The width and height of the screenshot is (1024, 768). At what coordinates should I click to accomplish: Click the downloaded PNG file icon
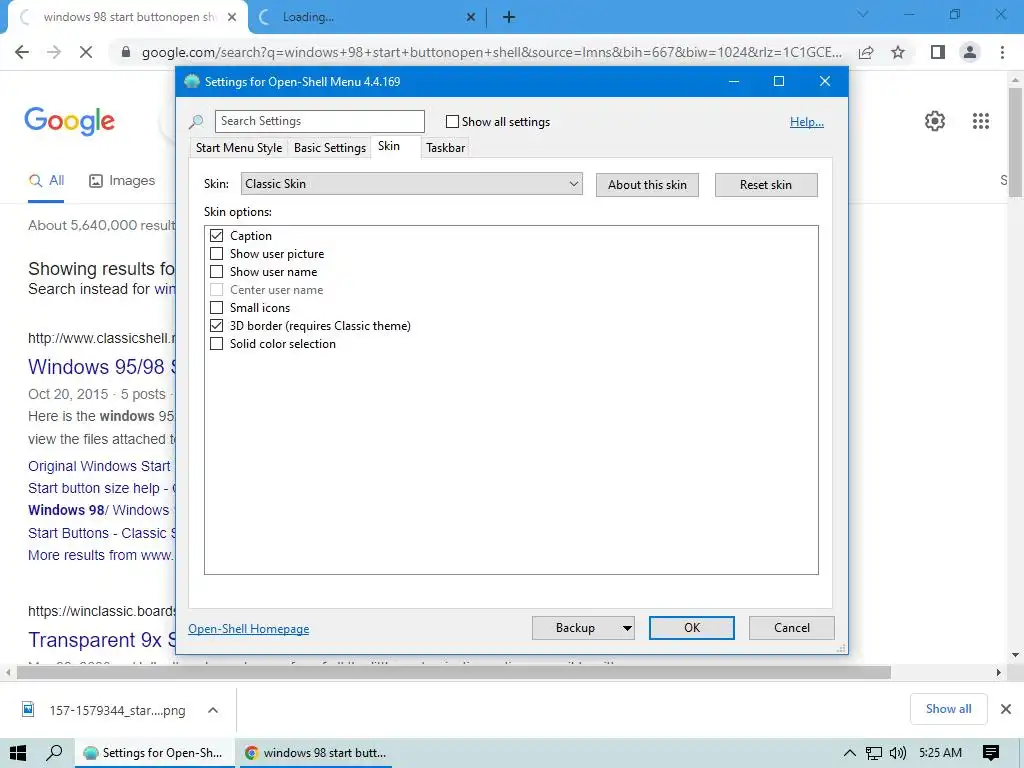pos(28,709)
